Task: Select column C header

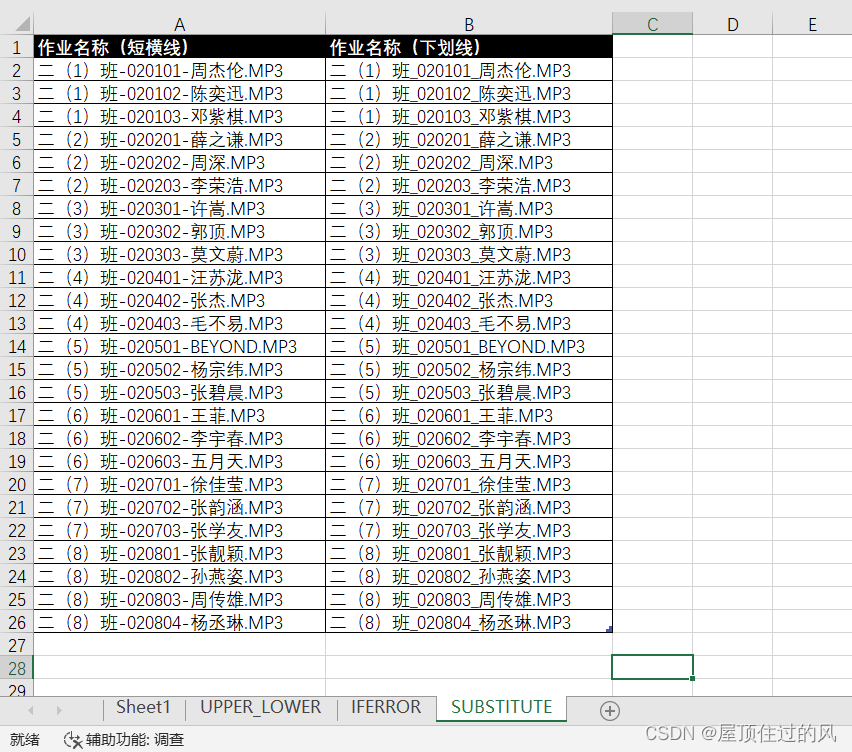Action: (653, 24)
